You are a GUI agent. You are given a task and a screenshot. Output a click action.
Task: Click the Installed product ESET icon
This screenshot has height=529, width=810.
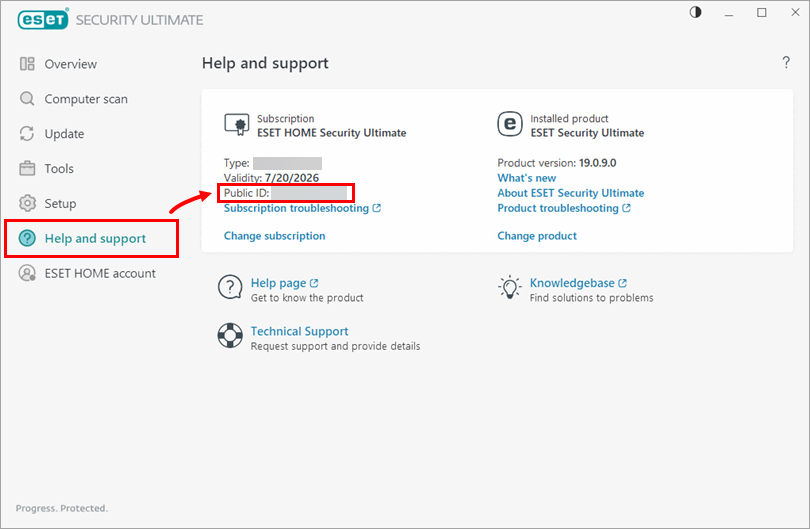click(x=510, y=125)
